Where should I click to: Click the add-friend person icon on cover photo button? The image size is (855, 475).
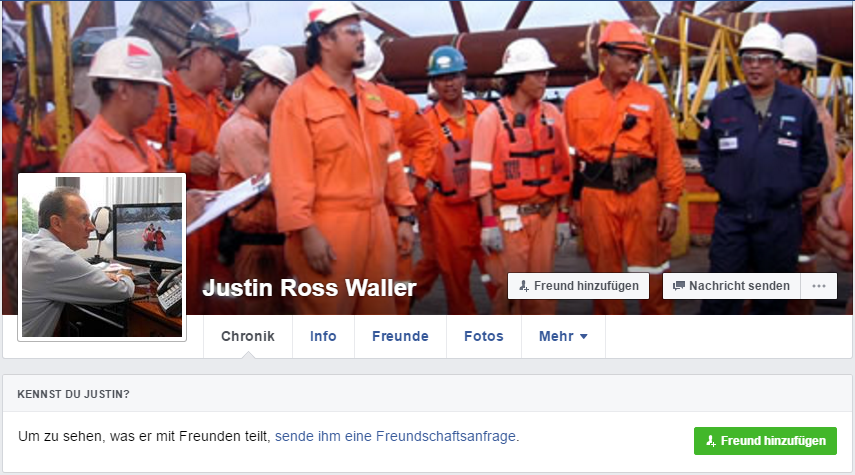[x=523, y=286]
